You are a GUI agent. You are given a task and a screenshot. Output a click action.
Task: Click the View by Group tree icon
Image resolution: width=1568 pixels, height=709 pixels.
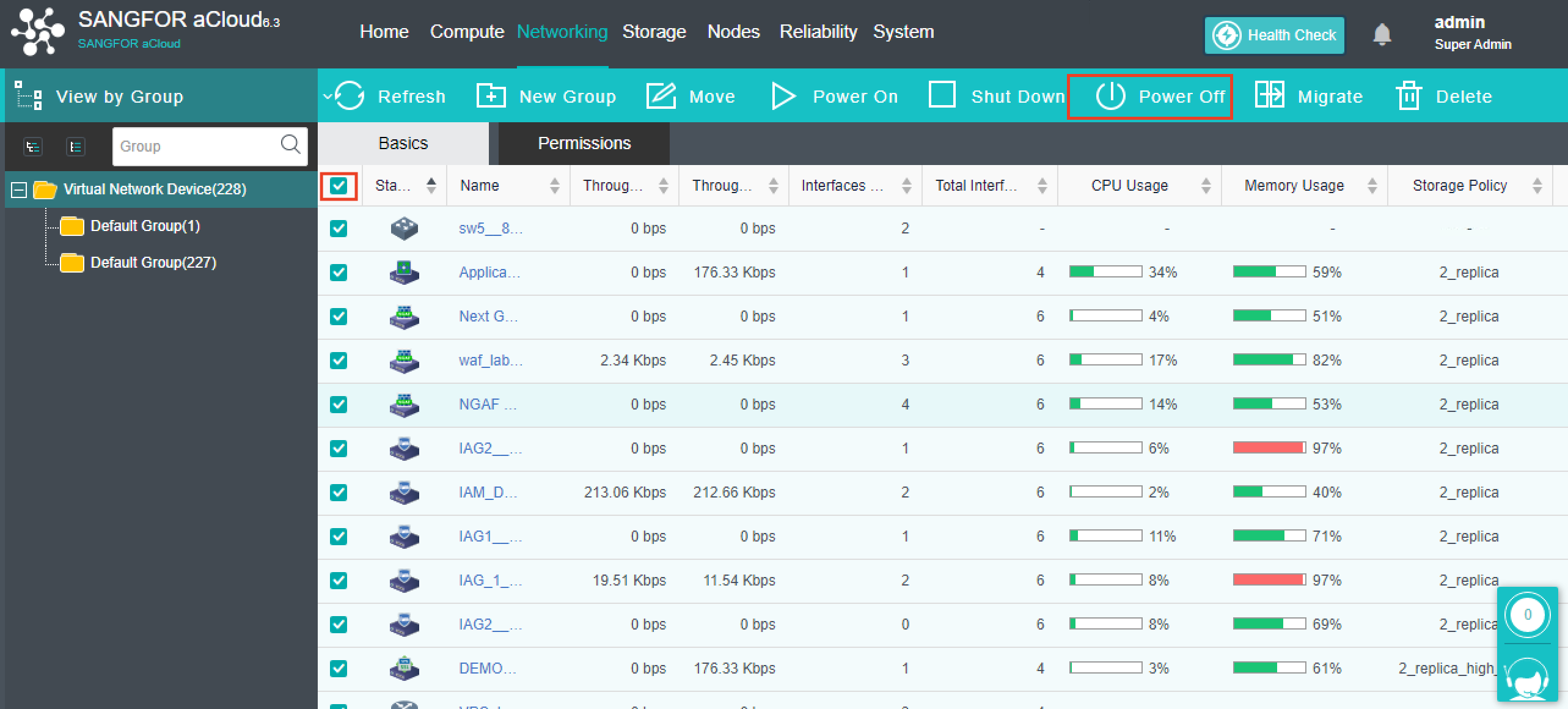tap(29, 95)
